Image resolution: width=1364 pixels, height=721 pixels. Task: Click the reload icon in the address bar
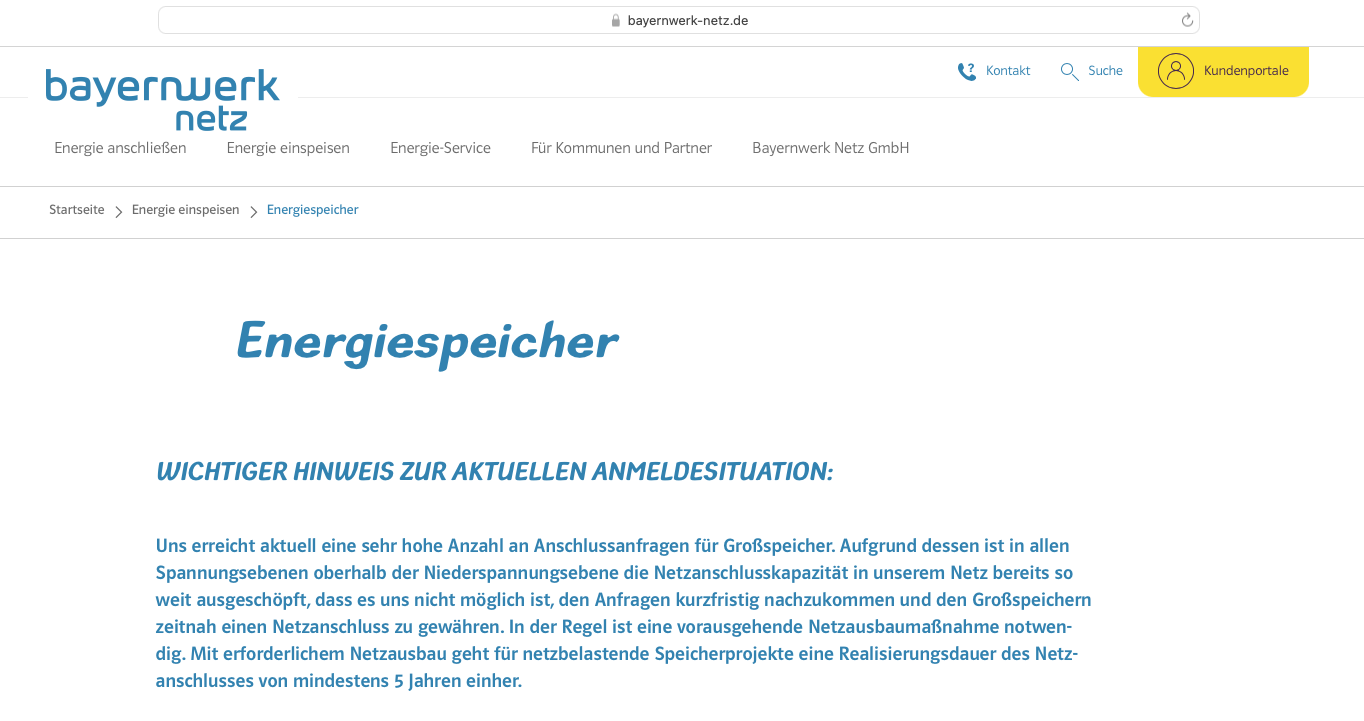[1187, 20]
